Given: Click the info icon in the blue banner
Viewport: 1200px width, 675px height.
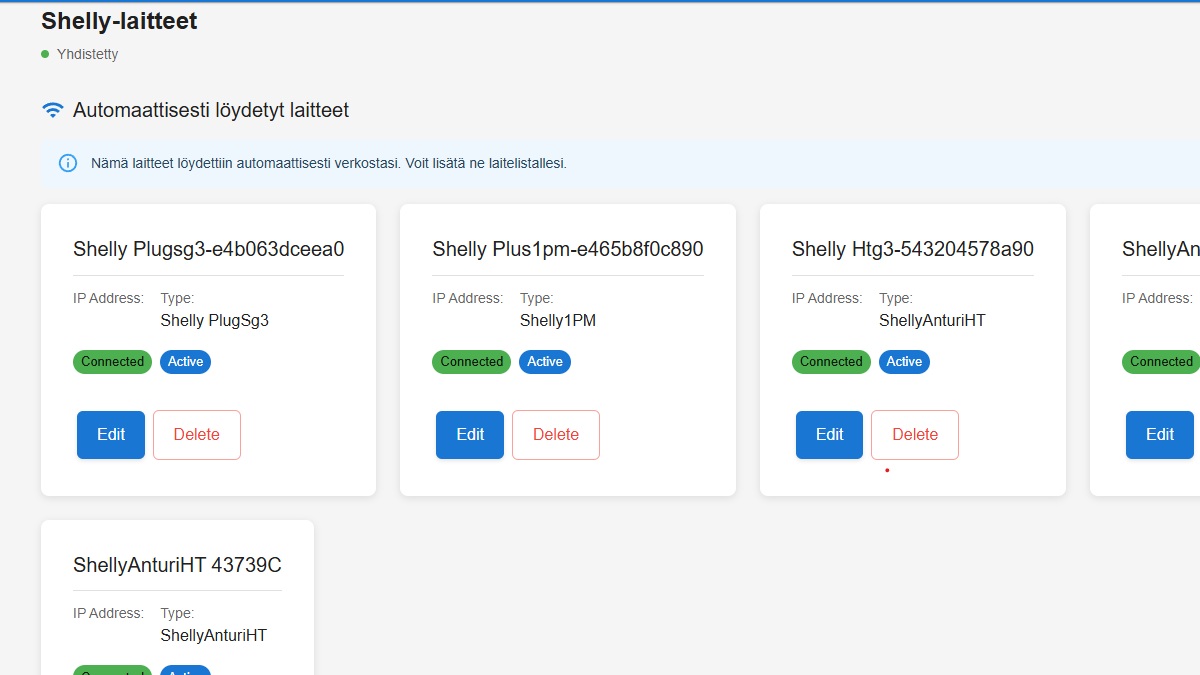Looking at the screenshot, I should click(68, 163).
